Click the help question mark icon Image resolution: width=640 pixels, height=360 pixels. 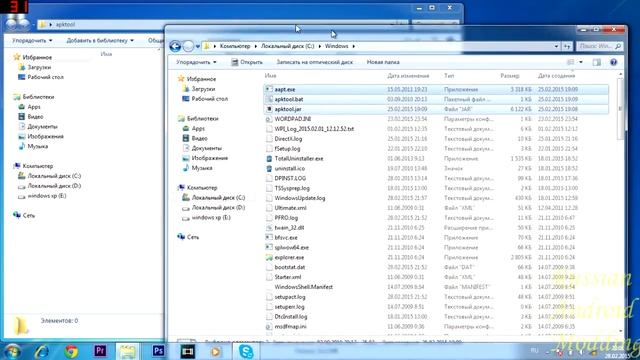click(613, 62)
